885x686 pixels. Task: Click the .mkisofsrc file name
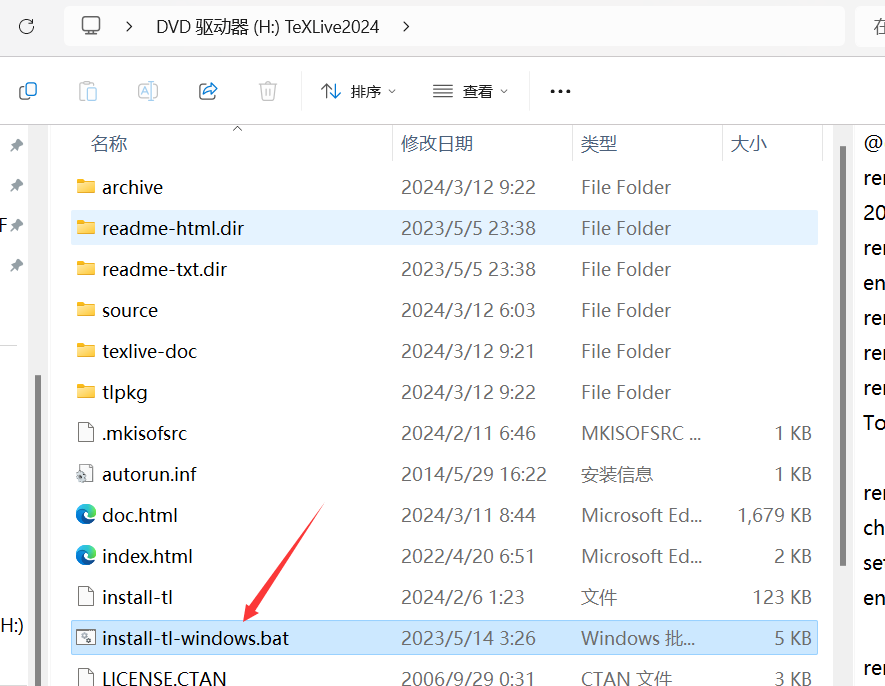144,433
